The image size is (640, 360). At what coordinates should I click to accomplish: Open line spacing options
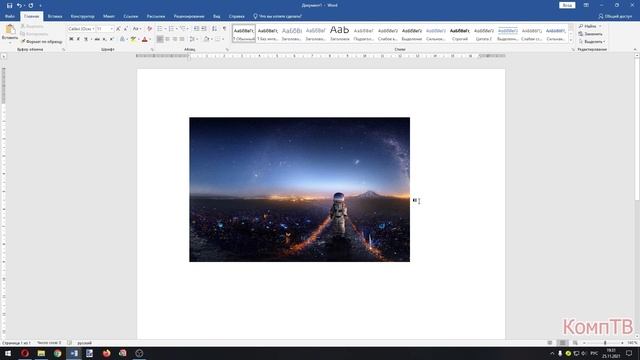pyautogui.click(x=193, y=39)
